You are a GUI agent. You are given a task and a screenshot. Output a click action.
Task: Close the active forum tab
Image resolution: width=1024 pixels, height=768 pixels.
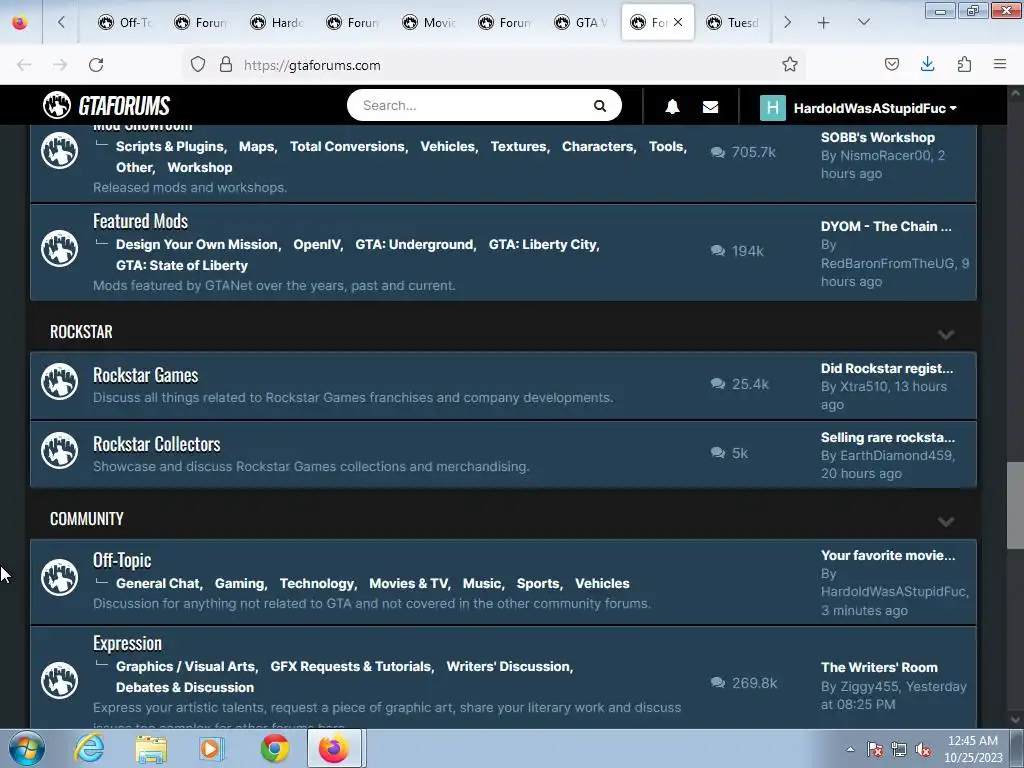pos(678,22)
